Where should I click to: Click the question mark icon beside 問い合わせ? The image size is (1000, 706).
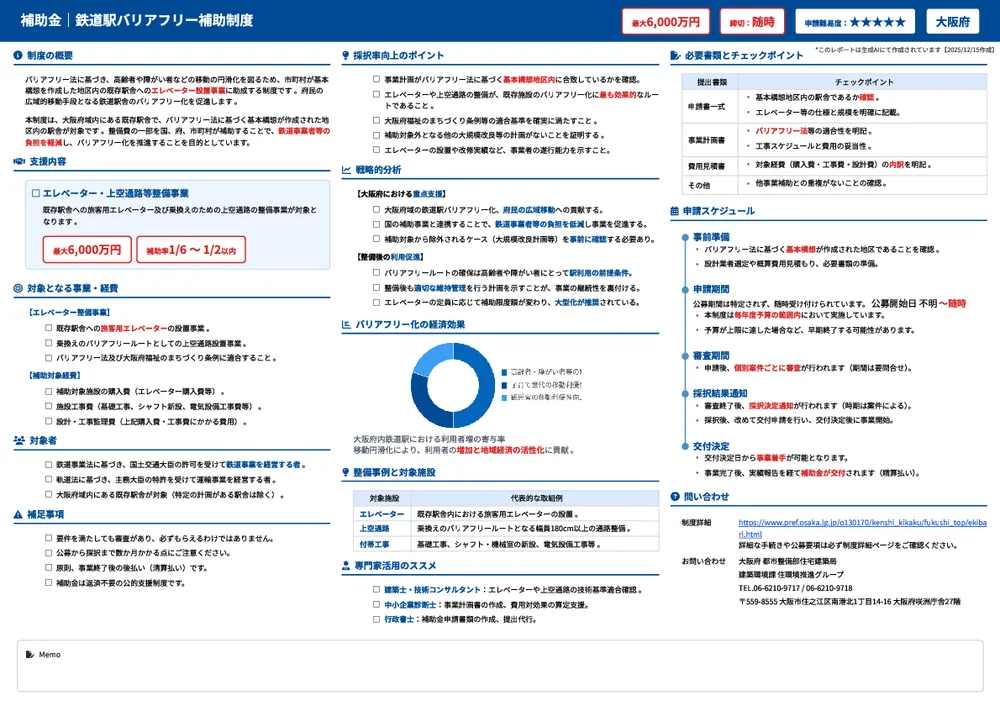coord(674,496)
